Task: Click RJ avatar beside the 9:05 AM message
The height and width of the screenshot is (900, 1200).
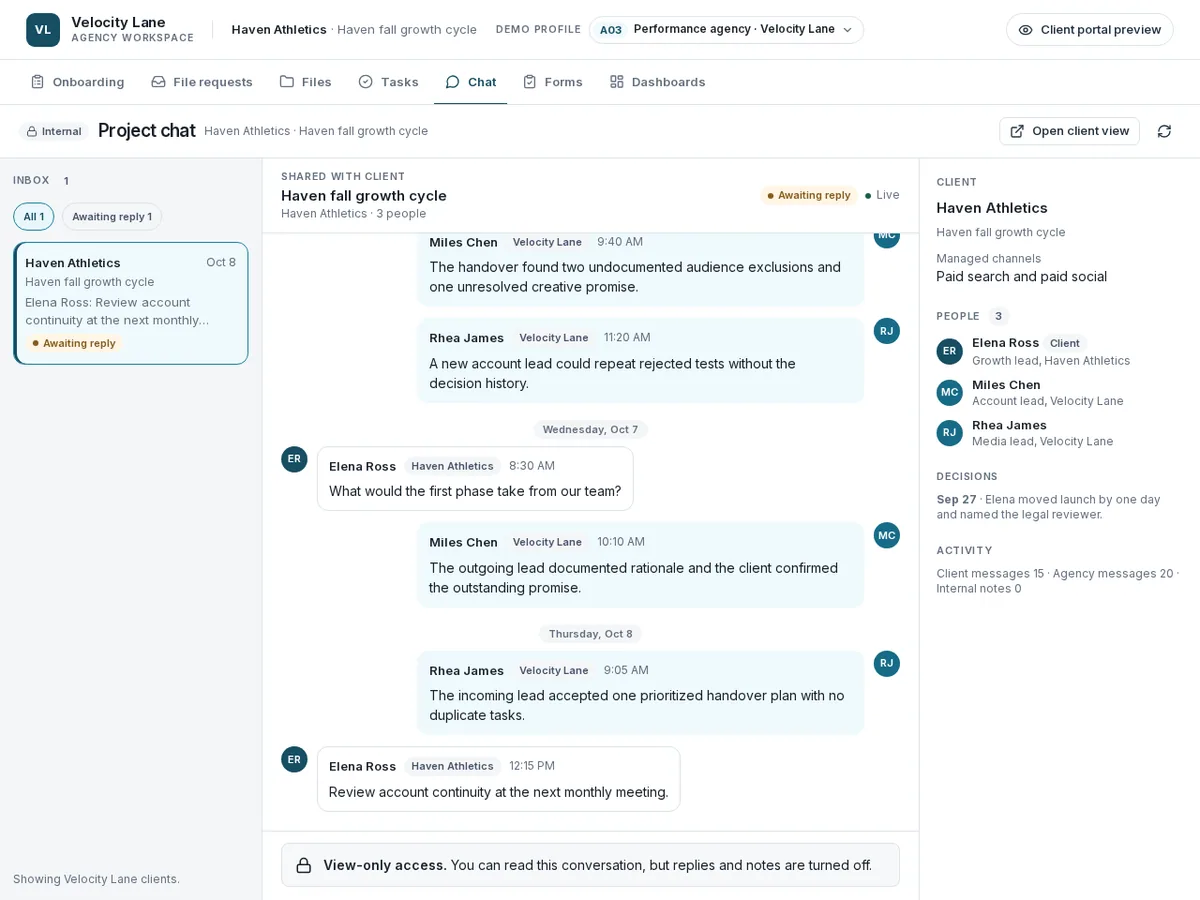Action: (x=887, y=663)
